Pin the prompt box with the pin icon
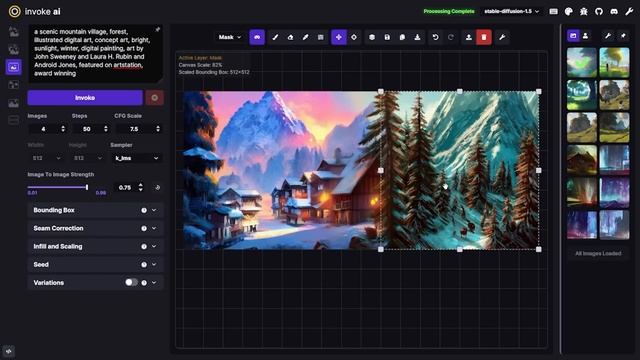 158,29
